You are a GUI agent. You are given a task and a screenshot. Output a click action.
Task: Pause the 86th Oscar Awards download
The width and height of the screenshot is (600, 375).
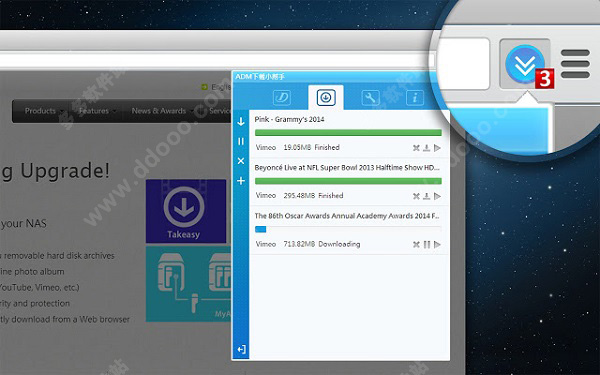[427, 245]
